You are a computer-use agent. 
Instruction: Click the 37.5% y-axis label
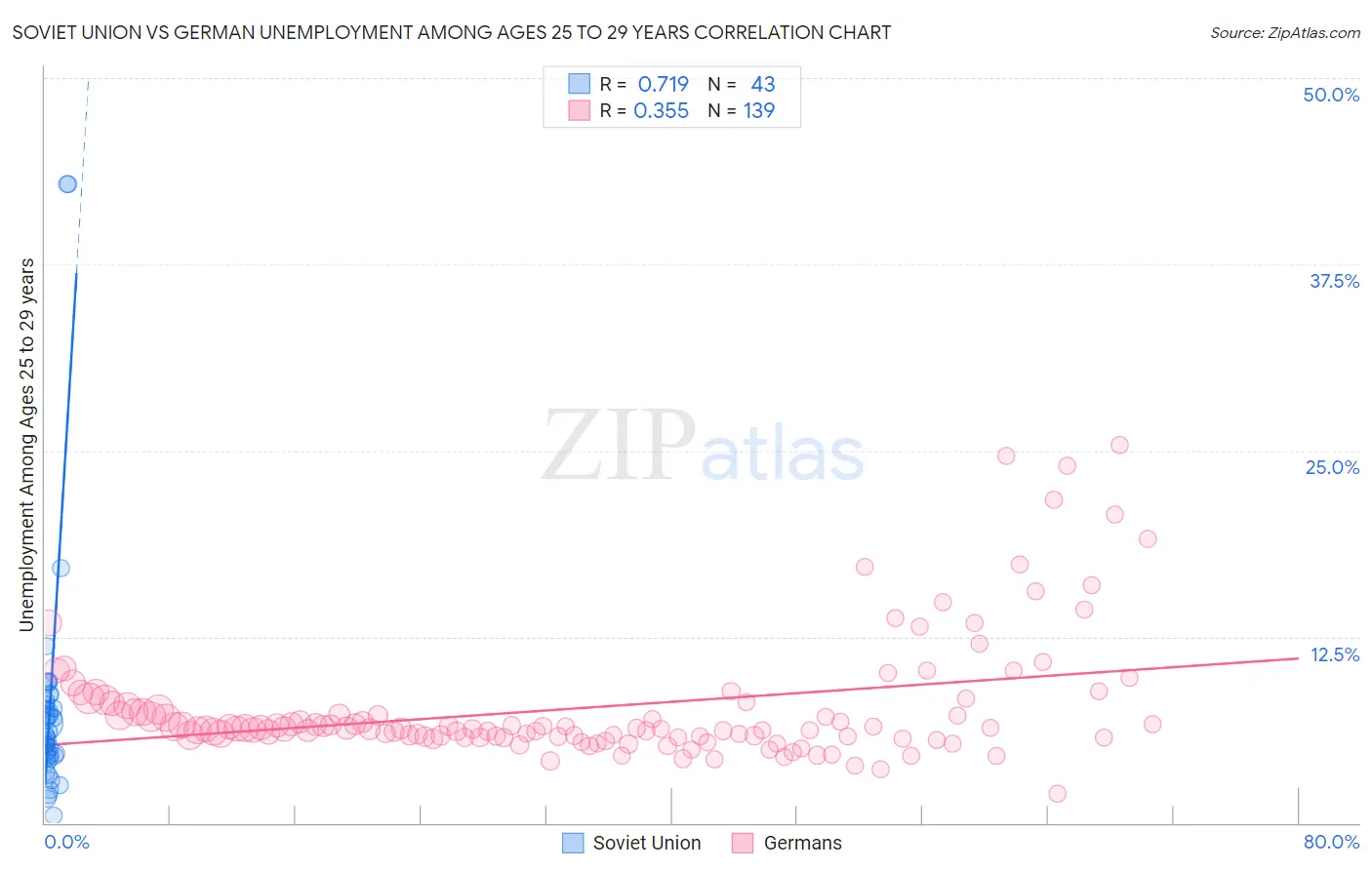[x=1334, y=281]
